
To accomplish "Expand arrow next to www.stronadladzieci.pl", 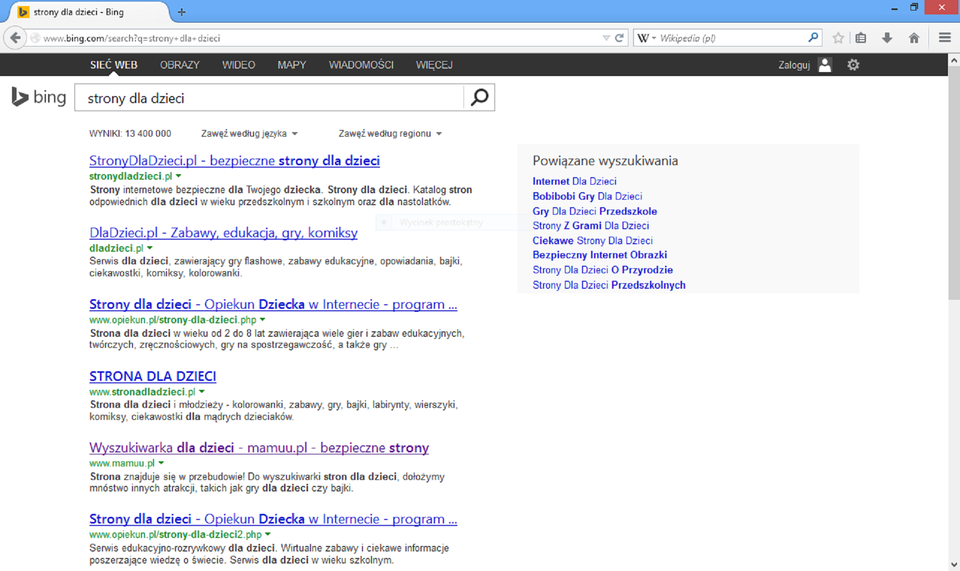I will [202, 392].
